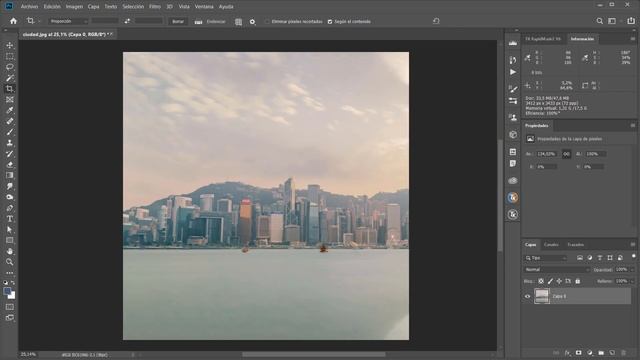Reset the crop with undo arrow icon
Screen dimensions: 640x360
pos(436,21)
